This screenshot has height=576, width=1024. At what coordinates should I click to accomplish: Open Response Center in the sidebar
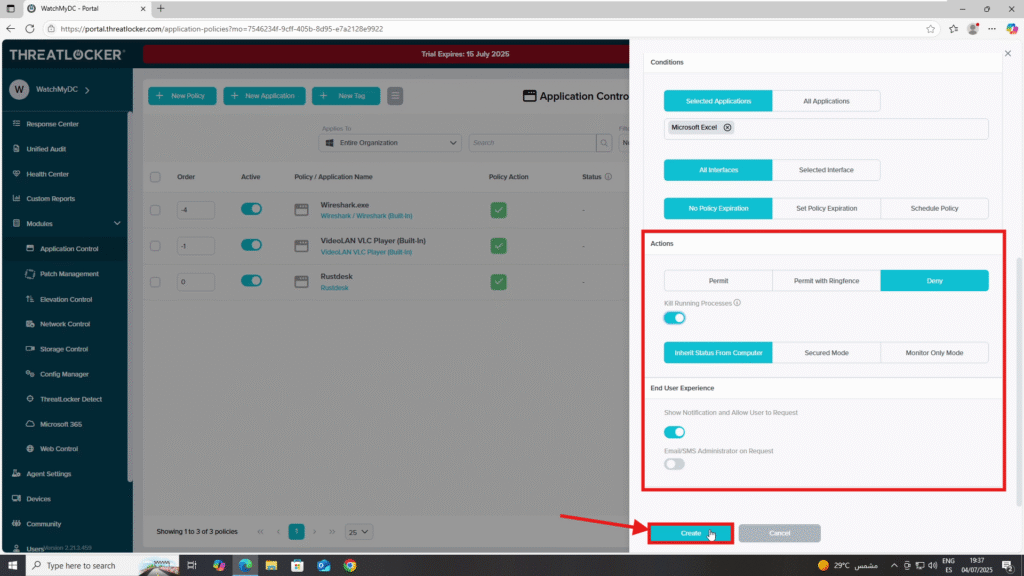(52, 124)
